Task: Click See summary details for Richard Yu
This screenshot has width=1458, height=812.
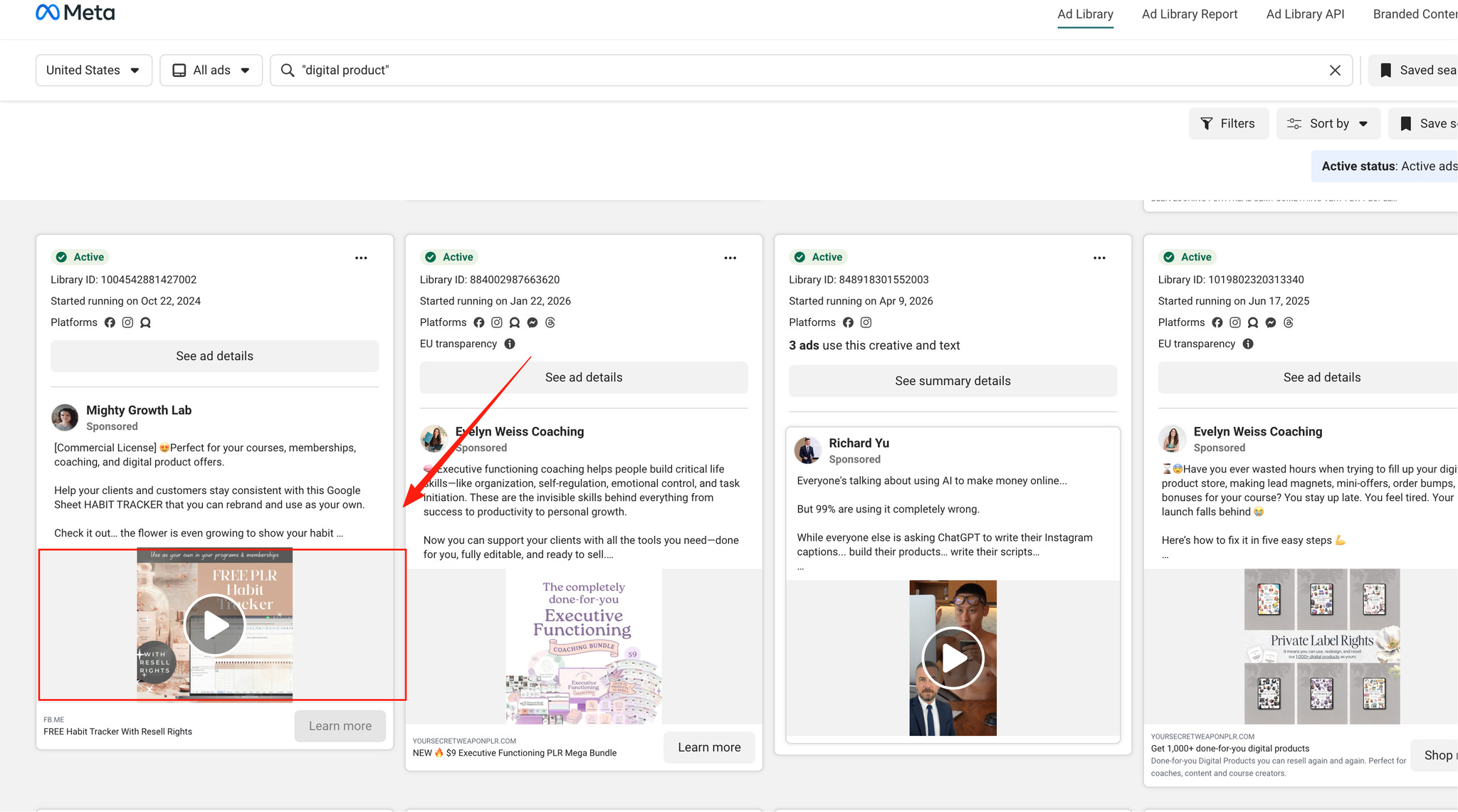Action: [x=953, y=381]
